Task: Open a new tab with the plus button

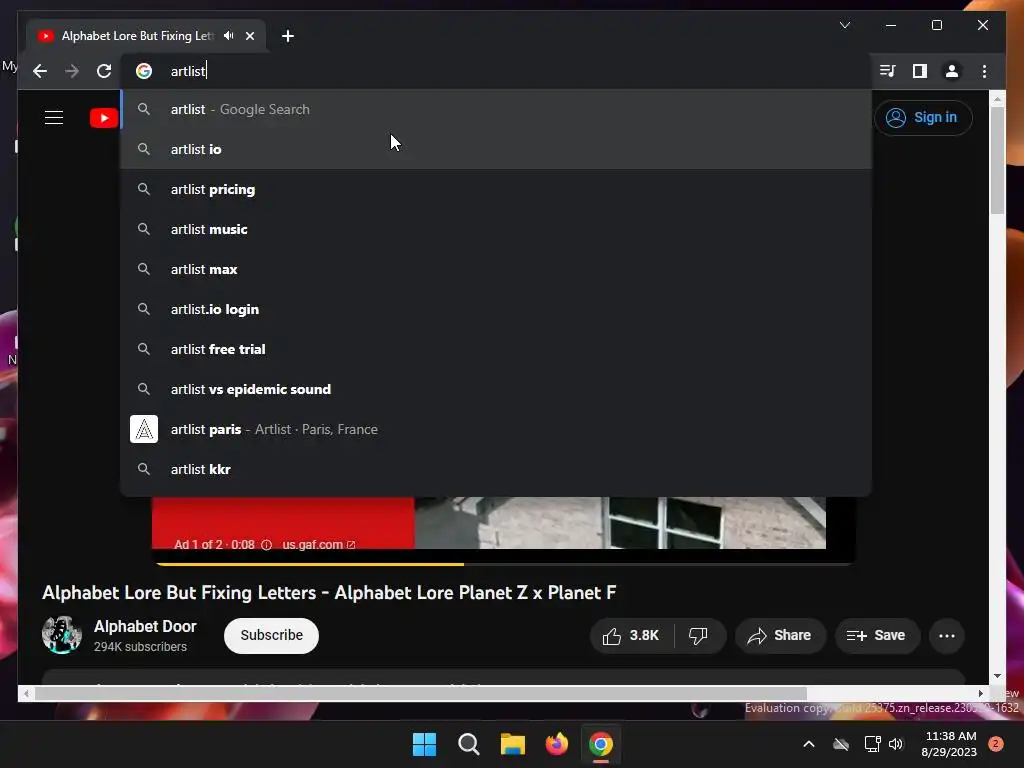Action: tap(288, 36)
